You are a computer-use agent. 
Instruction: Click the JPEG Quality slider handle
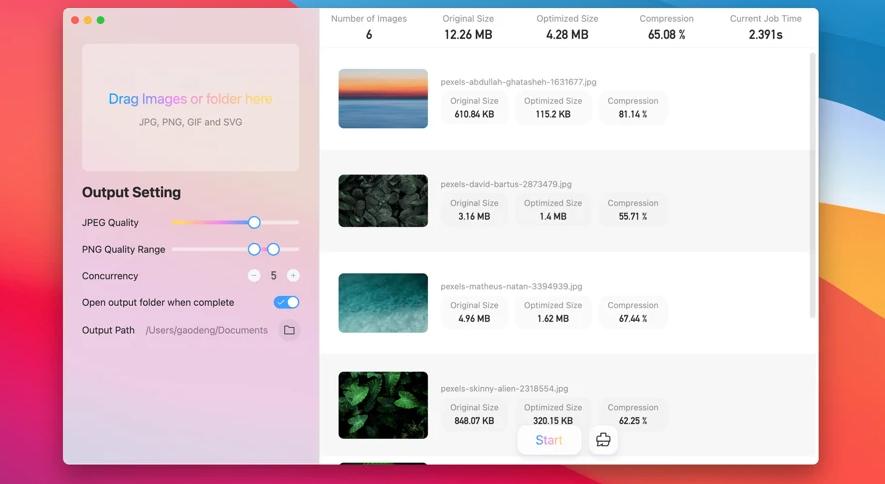[254, 222]
